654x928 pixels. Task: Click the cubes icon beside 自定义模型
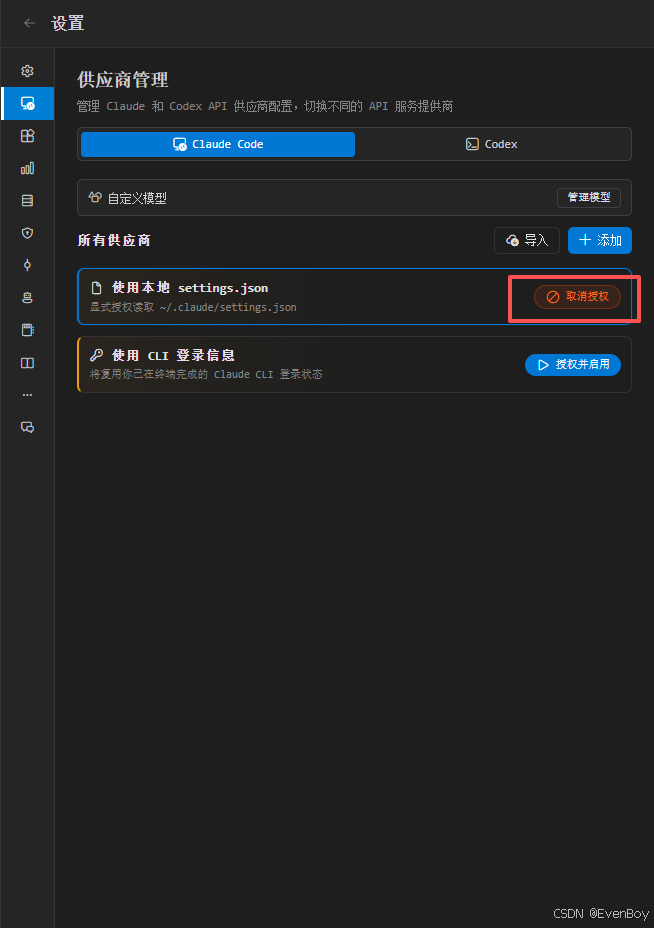pos(95,198)
